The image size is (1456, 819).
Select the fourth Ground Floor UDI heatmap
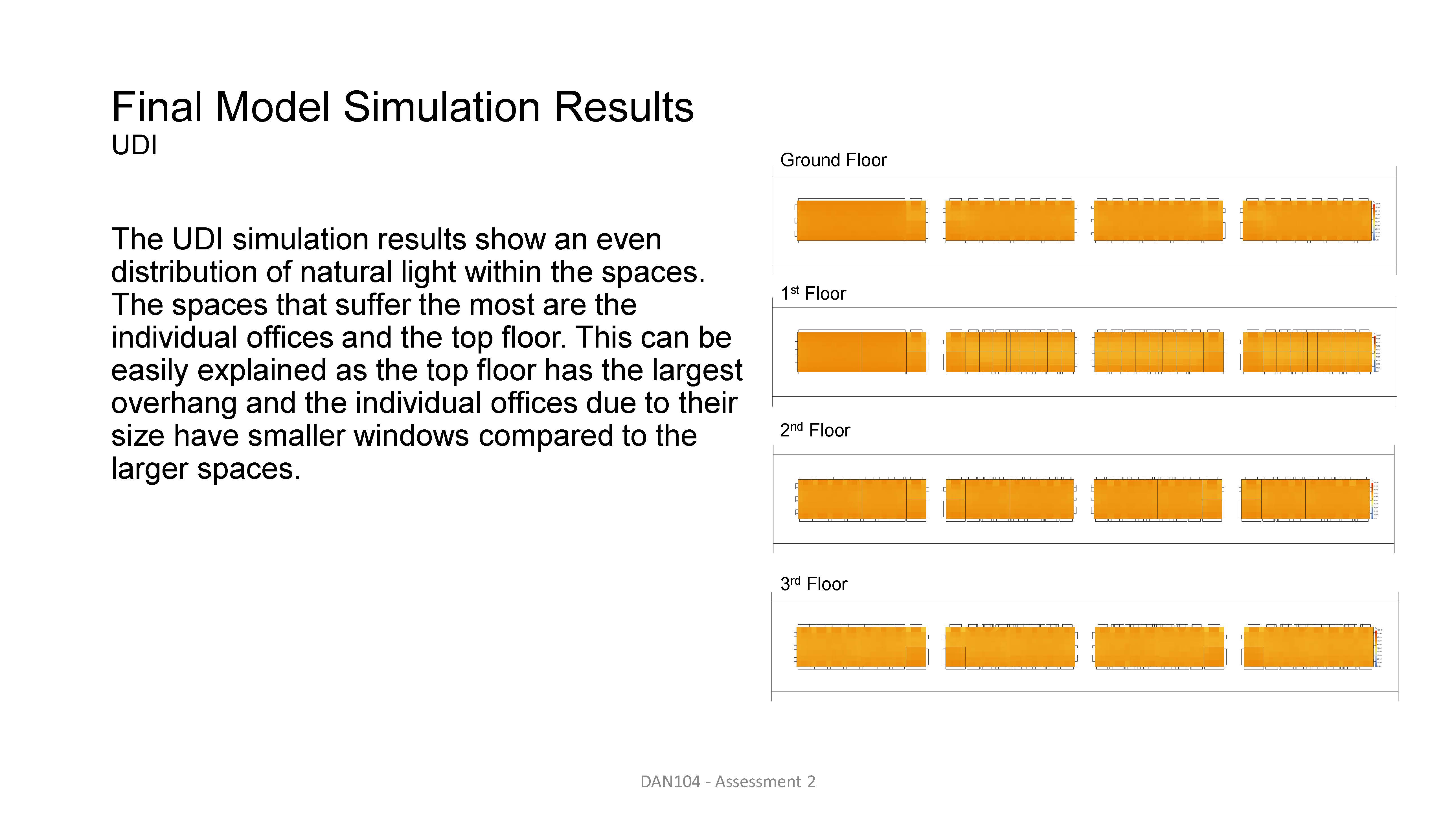[1306, 221]
